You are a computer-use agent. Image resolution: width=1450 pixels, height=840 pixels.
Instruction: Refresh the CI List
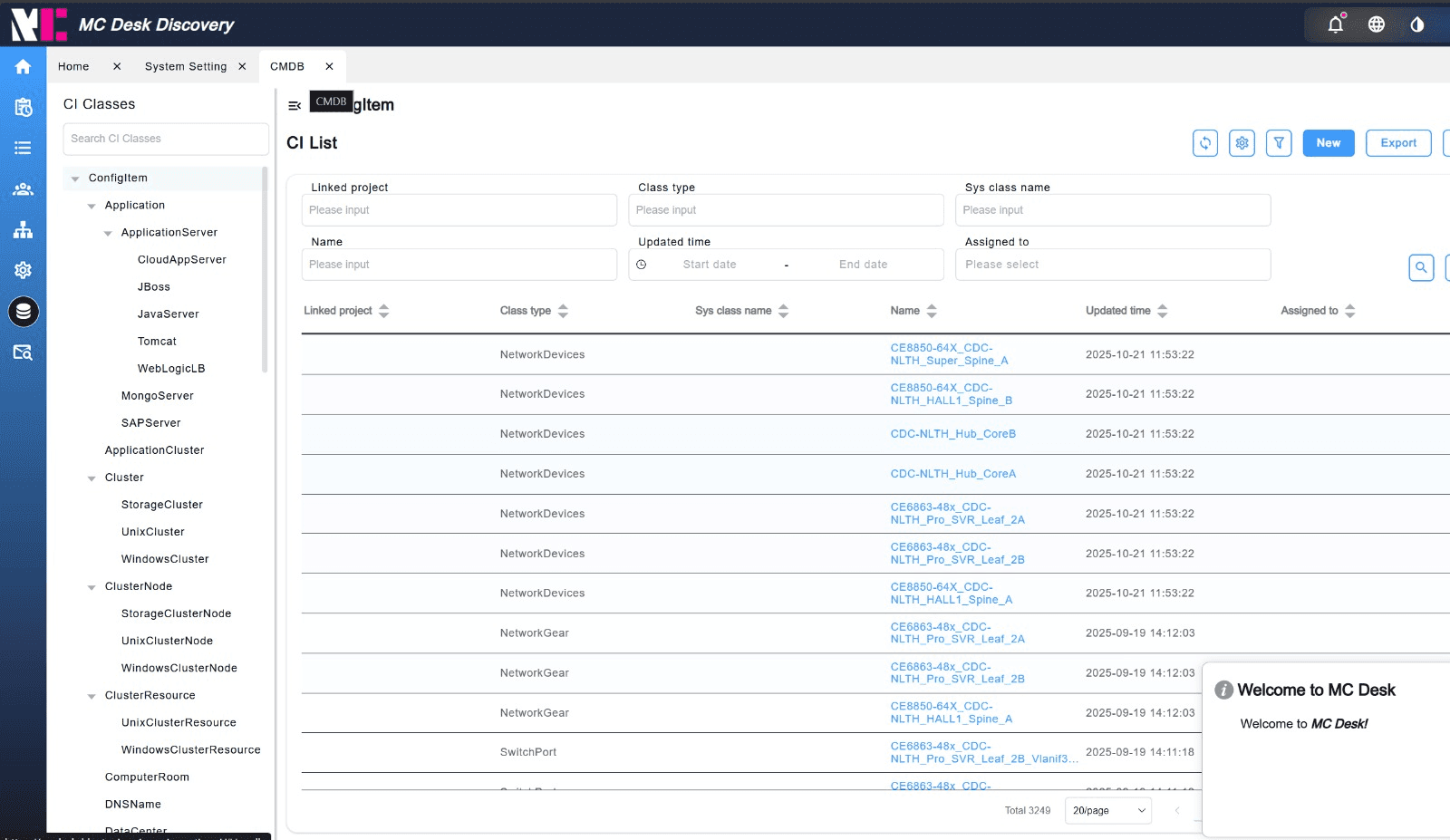[1205, 143]
